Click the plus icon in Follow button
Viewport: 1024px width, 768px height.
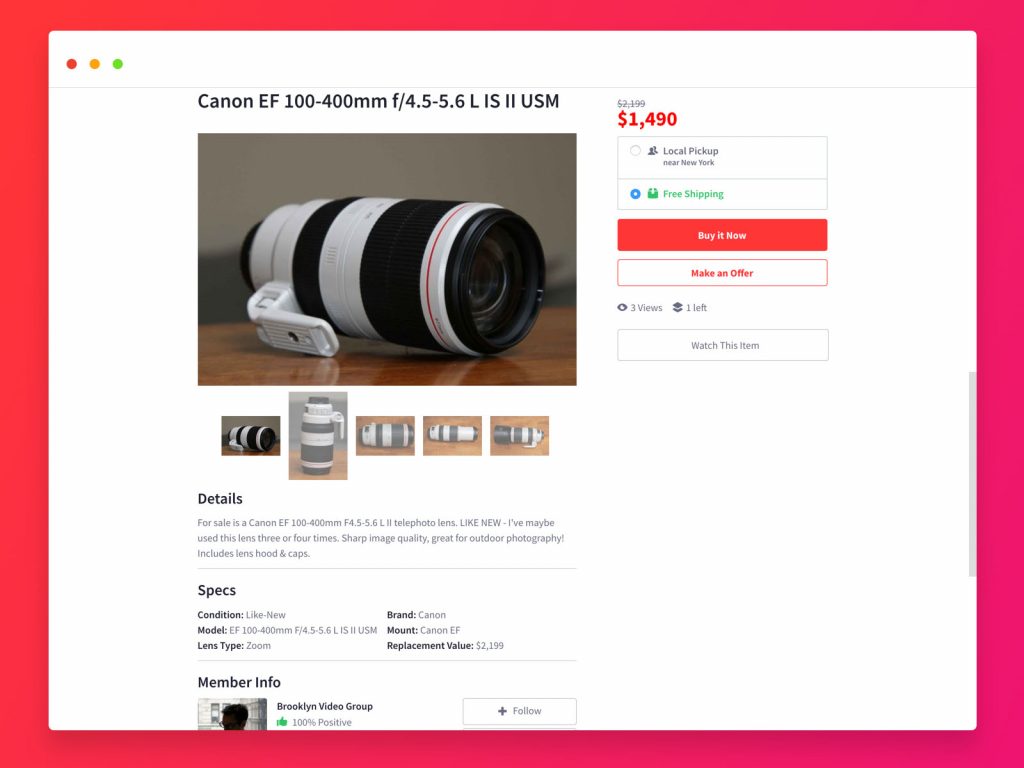click(502, 711)
